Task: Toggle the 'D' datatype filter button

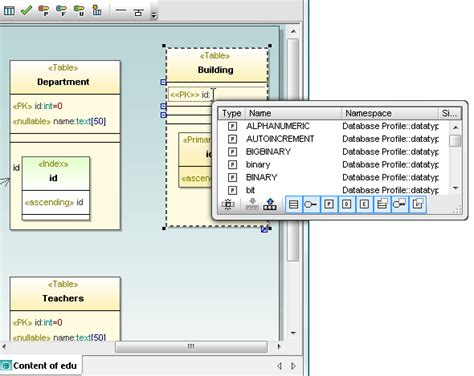Action: point(347,204)
